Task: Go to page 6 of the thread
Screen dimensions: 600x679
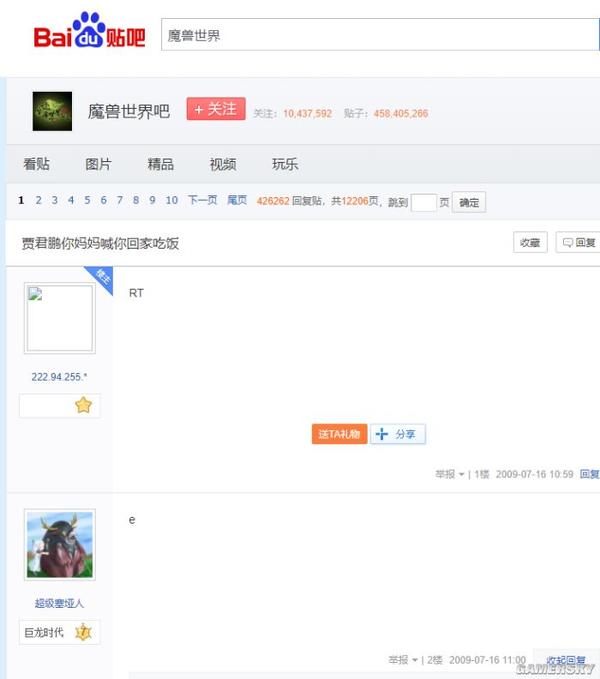Action: point(103,200)
